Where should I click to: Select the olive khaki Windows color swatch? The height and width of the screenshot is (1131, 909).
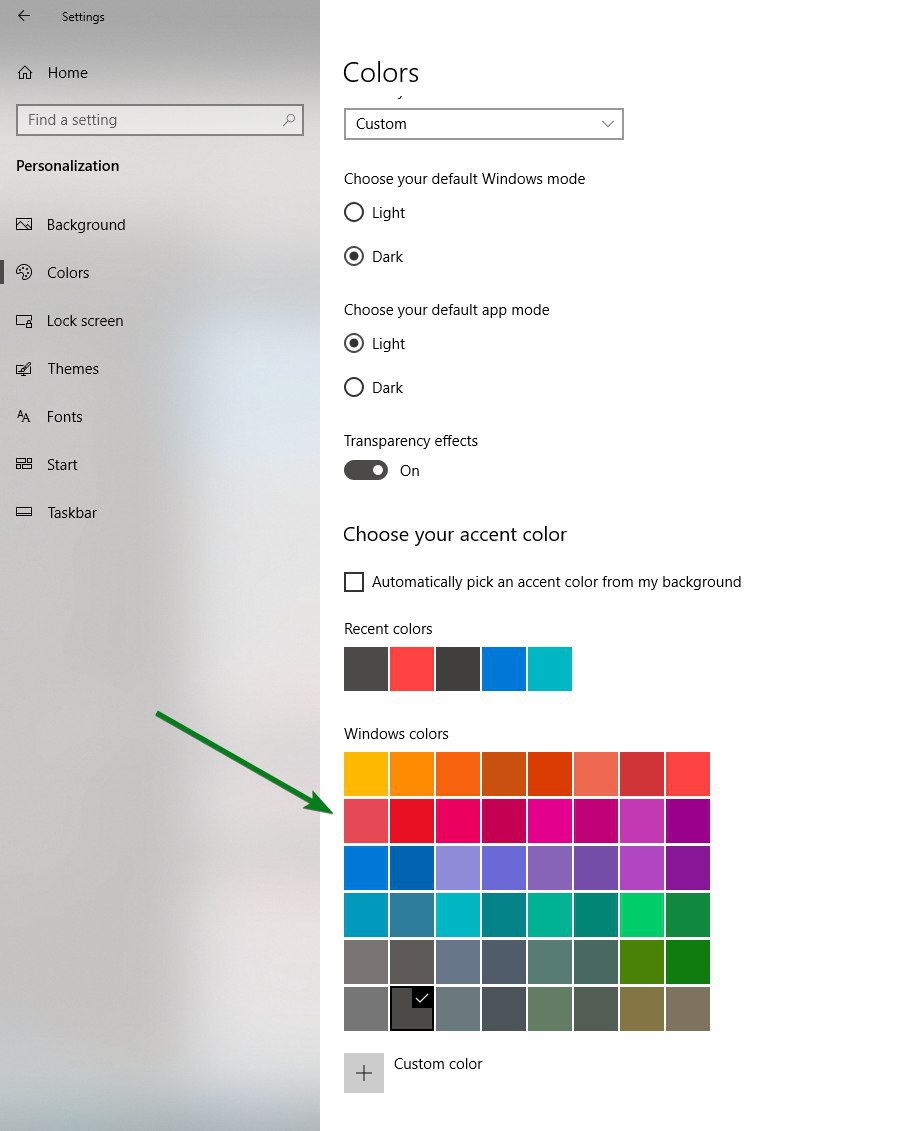(641, 1008)
